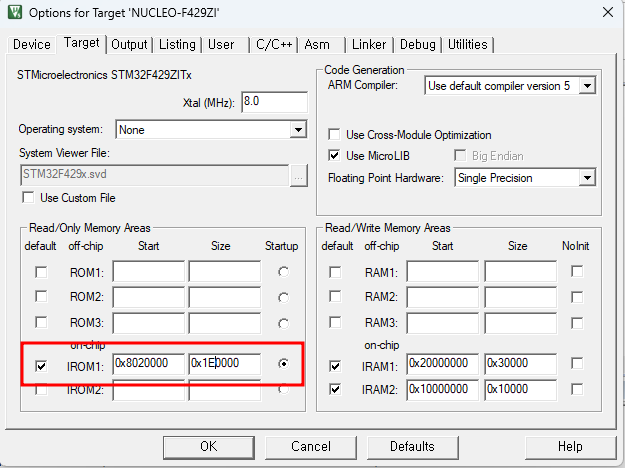
Task: Open the ARM Compiler version dropdown
Action: point(587,86)
